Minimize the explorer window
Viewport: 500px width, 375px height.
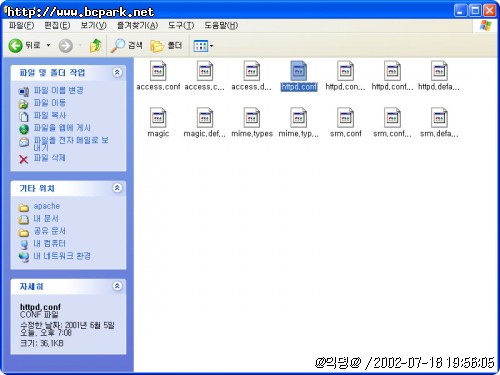[x=460, y=11]
